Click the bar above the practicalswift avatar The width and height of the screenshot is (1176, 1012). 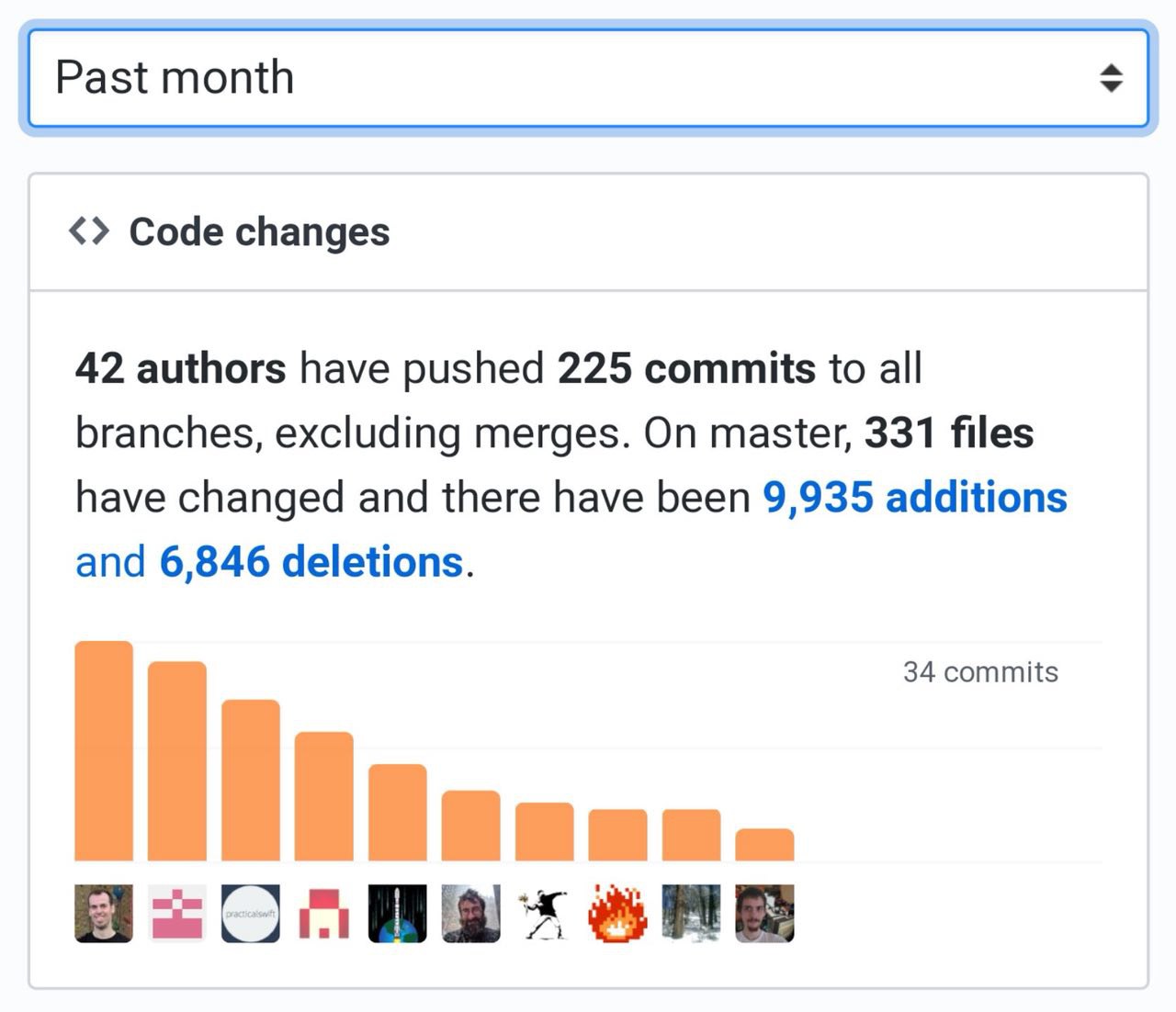coord(251,781)
